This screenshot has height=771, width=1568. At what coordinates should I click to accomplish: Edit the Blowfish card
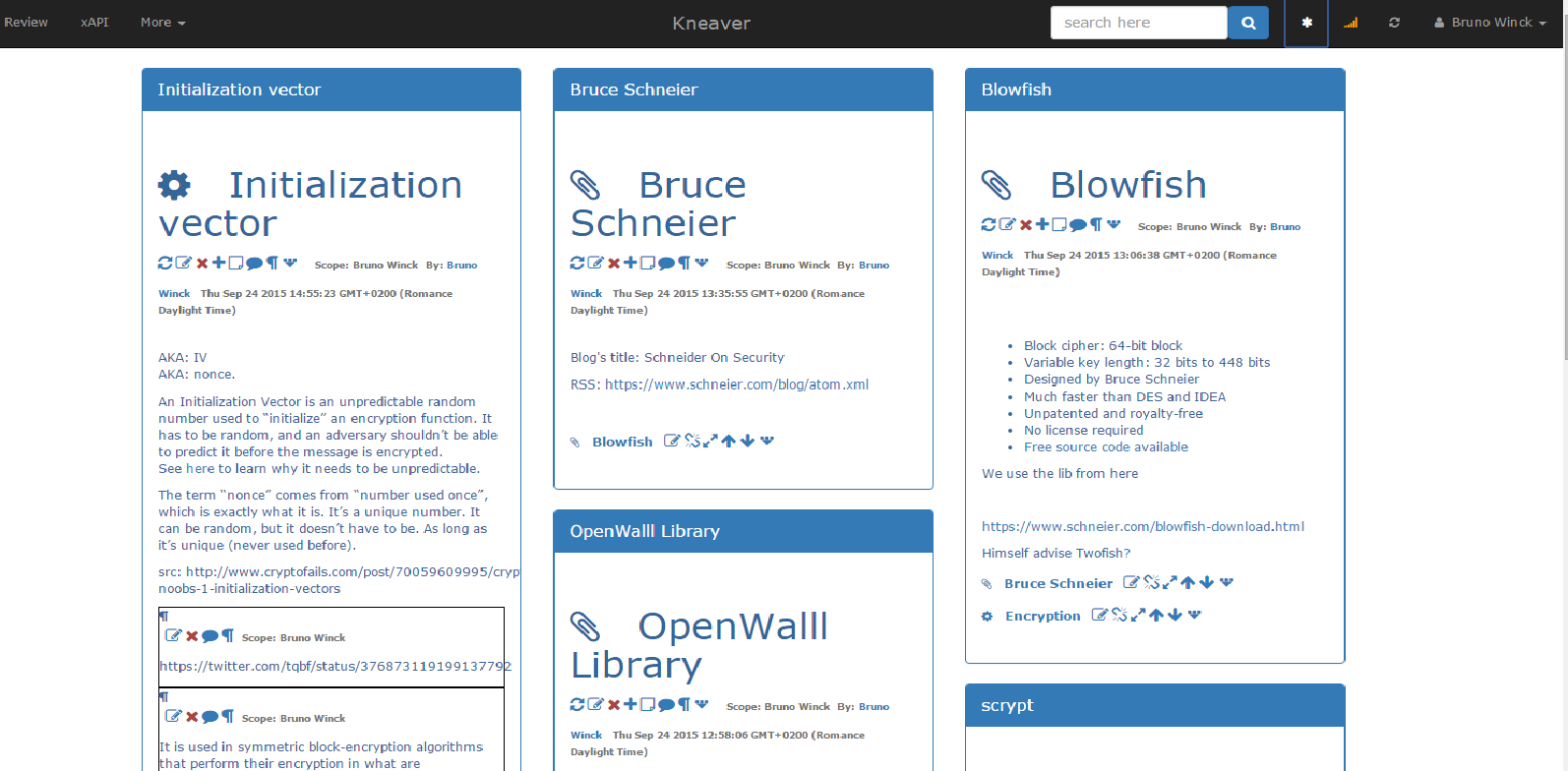point(1006,224)
